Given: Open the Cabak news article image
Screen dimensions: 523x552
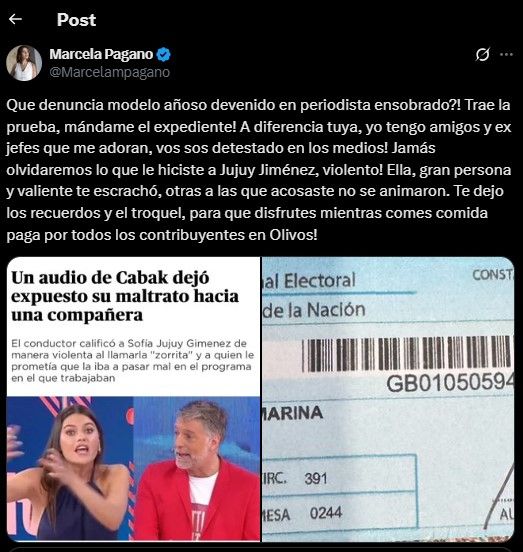Looking at the screenshot, I should click(133, 399).
